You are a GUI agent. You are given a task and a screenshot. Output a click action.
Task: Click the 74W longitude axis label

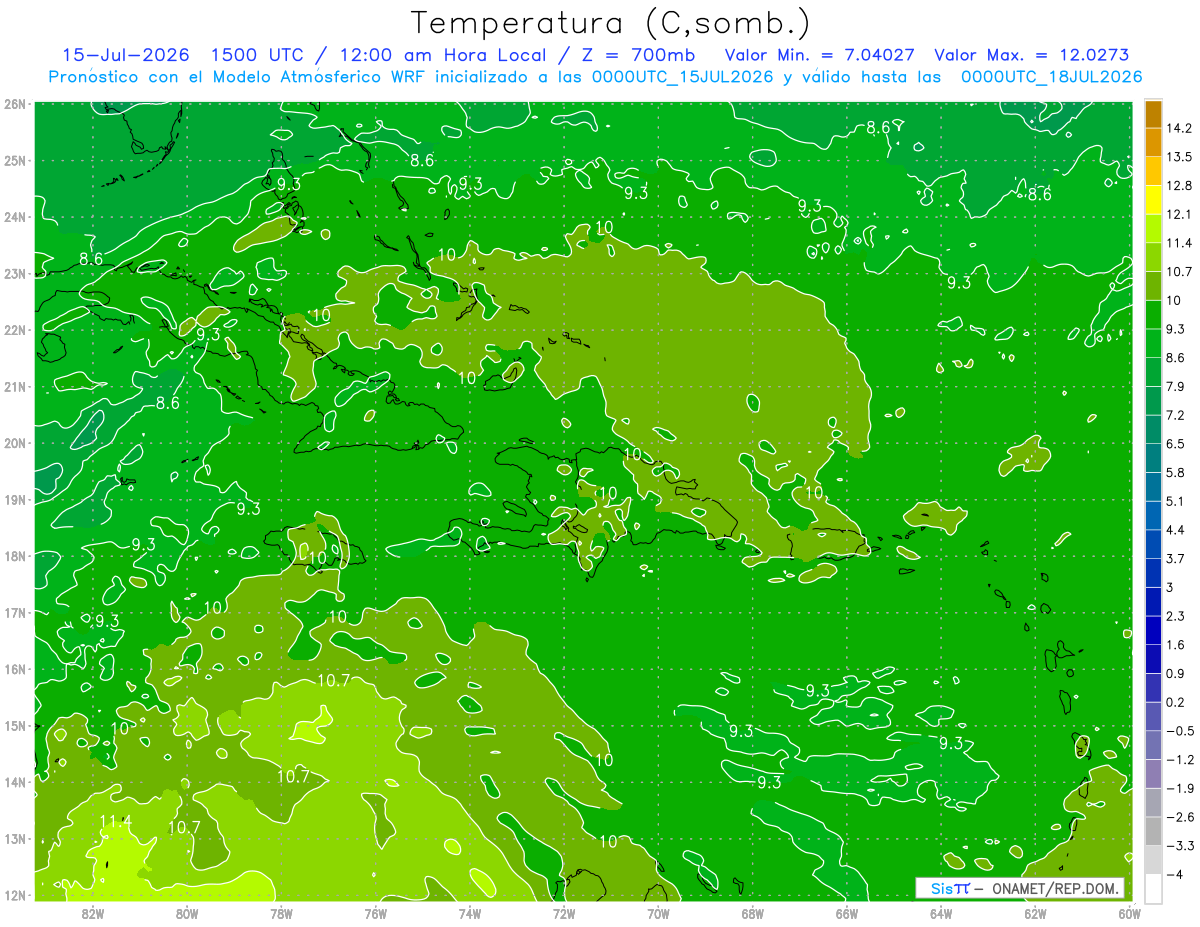coord(470,912)
